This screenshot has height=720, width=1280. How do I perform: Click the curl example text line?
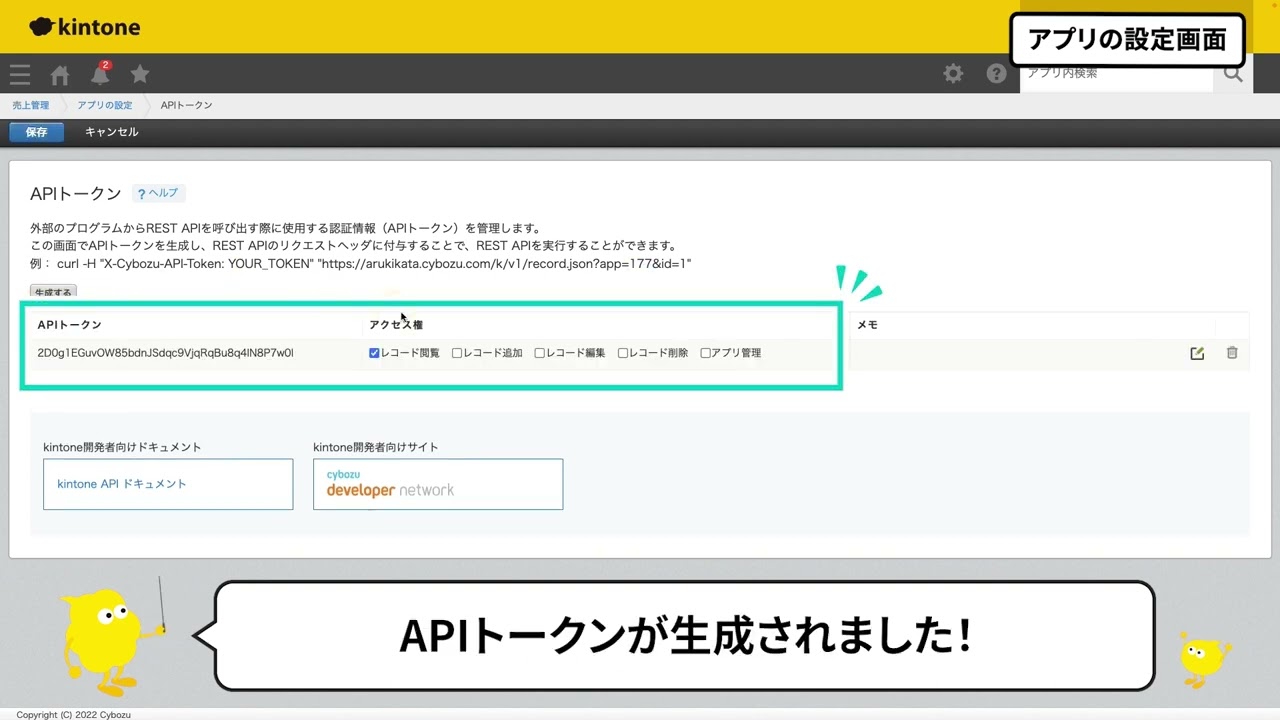tap(361, 264)
